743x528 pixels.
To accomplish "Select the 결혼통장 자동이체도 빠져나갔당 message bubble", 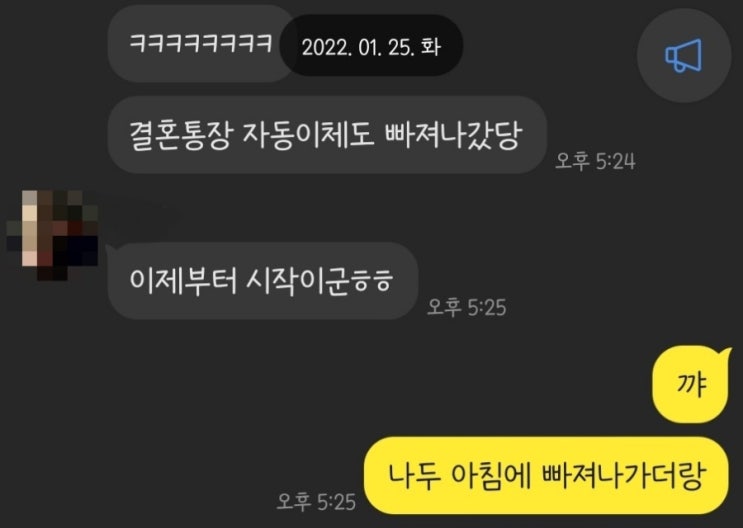I will [x=327, y=135].
